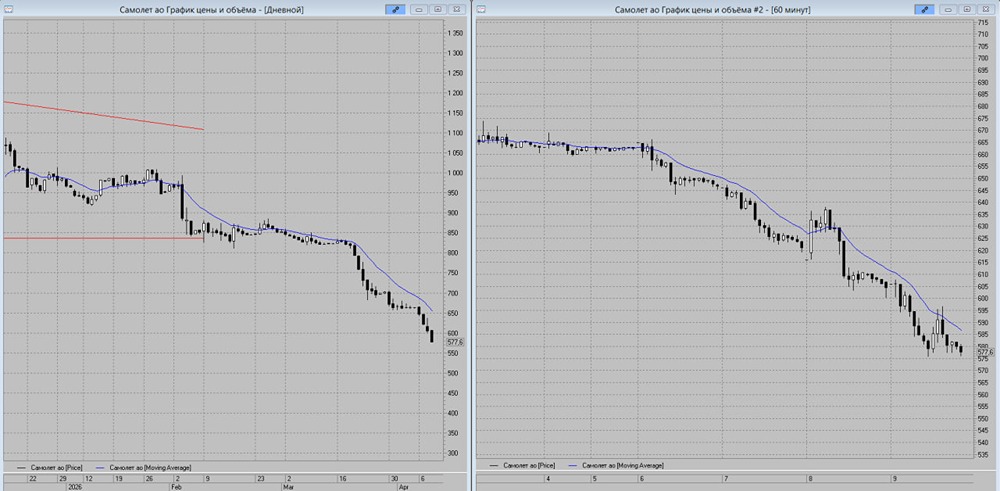This screenshot has height=491, width=1000.
Task: Click the 577,6 current price label on the daily chart
Action: point(456,342)
